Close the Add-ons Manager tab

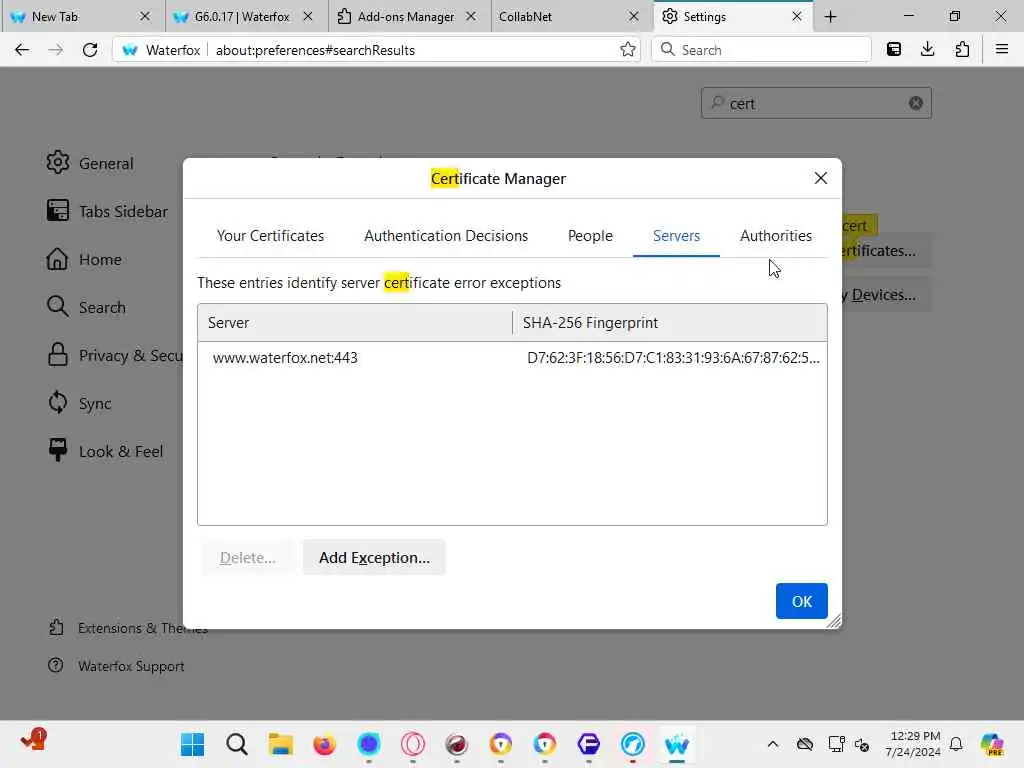click(x=471, y=16)
